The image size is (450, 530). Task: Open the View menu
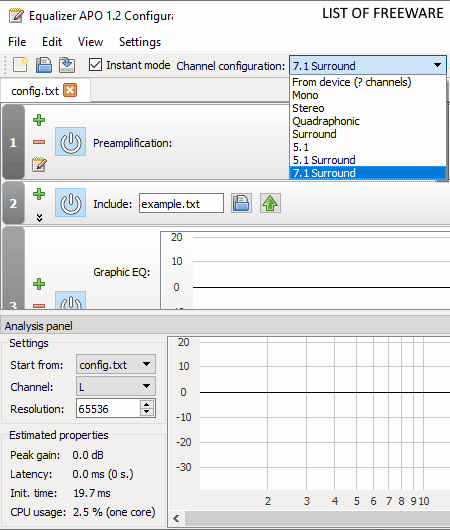tap(90, 42)
